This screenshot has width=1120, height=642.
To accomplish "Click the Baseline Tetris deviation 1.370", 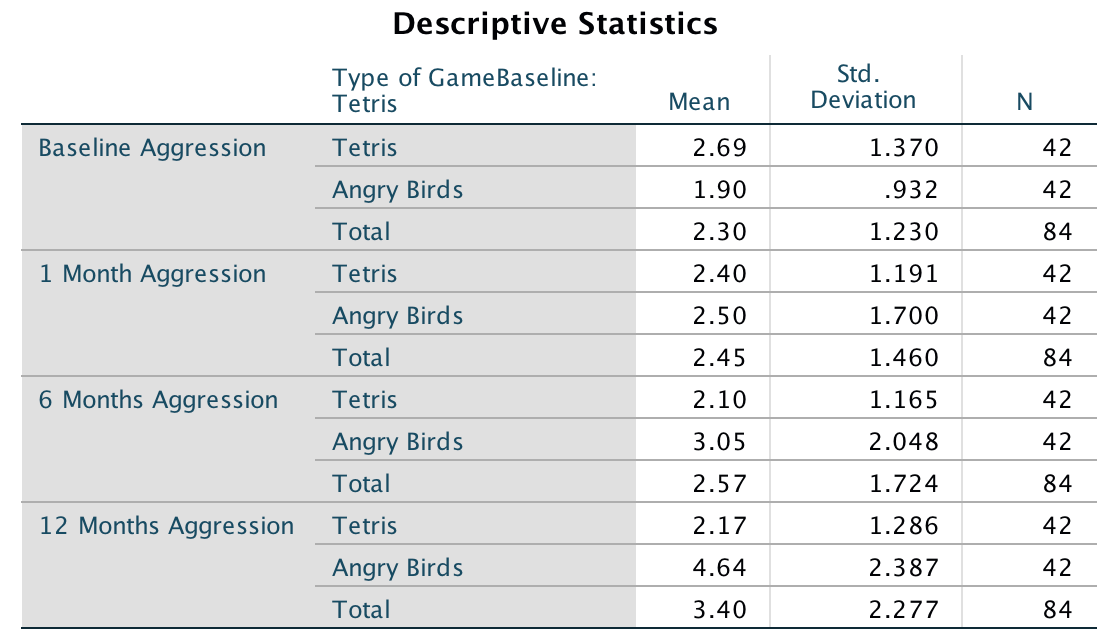I will [x=903, y=148].
